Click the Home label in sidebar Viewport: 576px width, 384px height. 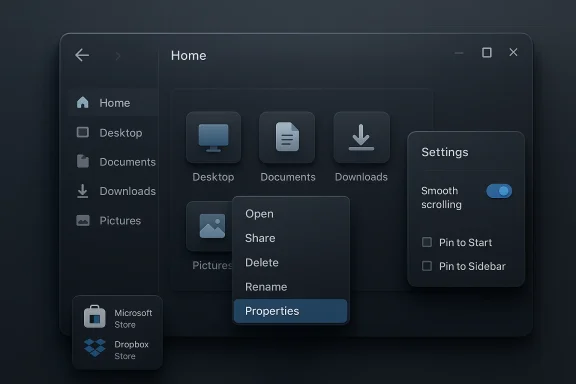point(115,103)
